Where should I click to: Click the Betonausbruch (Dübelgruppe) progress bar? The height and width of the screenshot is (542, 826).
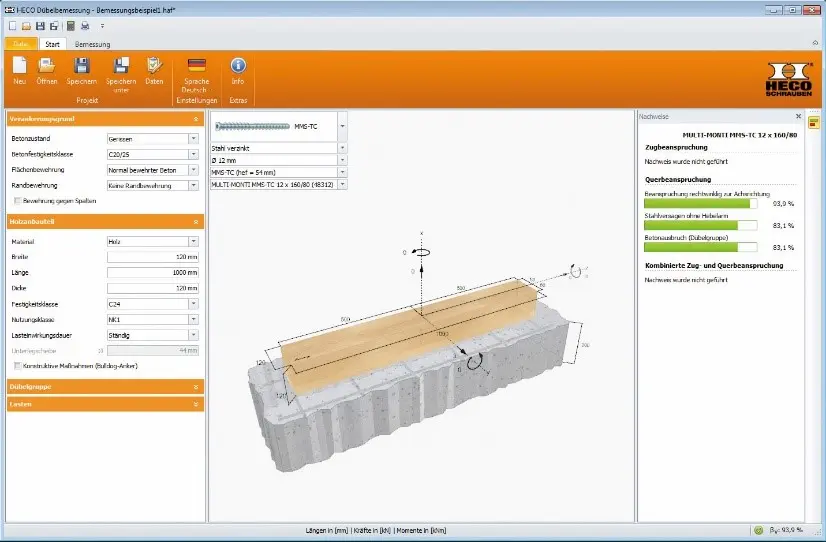(x=701, y=247)
